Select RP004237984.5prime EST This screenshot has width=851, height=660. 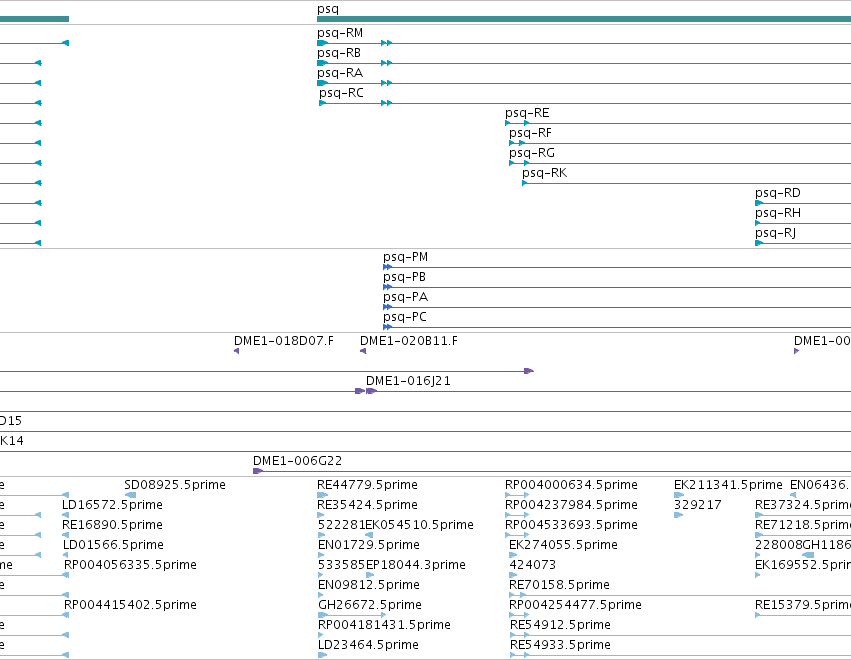coord(571,505)
